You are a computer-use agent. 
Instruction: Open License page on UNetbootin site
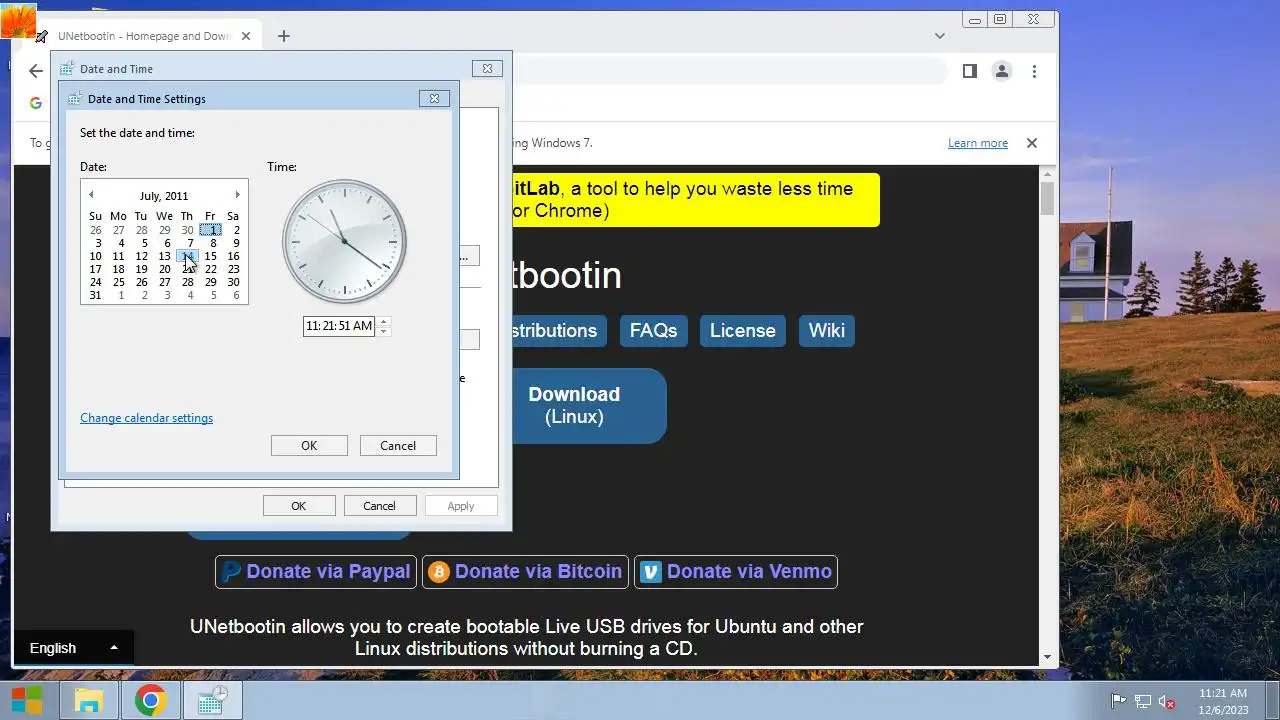pyautogui.click(x=742, y=331)
